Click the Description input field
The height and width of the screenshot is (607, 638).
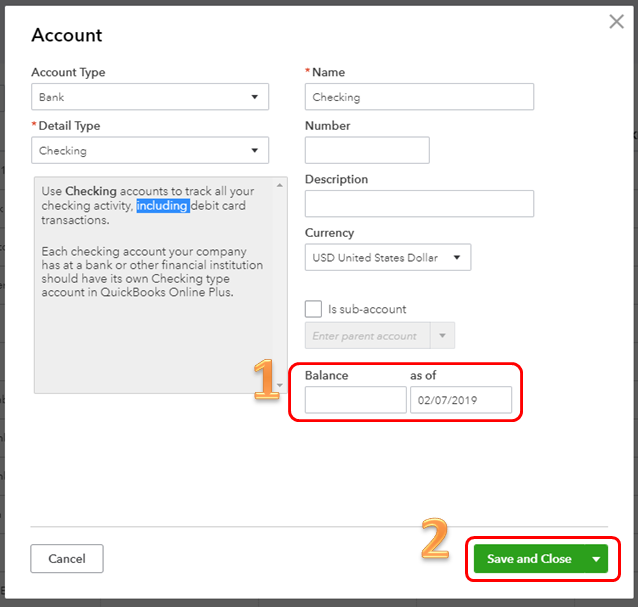[419, 204]
